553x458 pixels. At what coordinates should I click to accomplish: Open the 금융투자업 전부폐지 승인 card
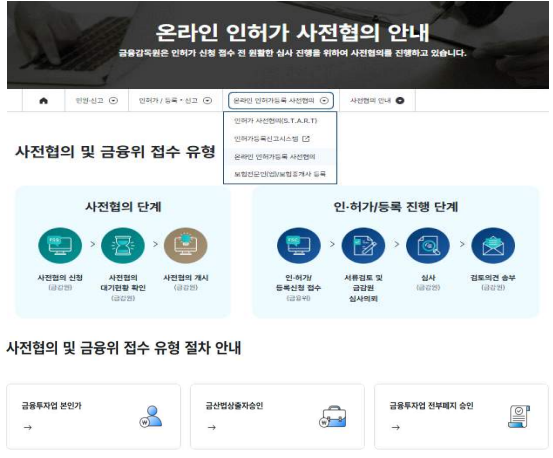pos(461,416)
